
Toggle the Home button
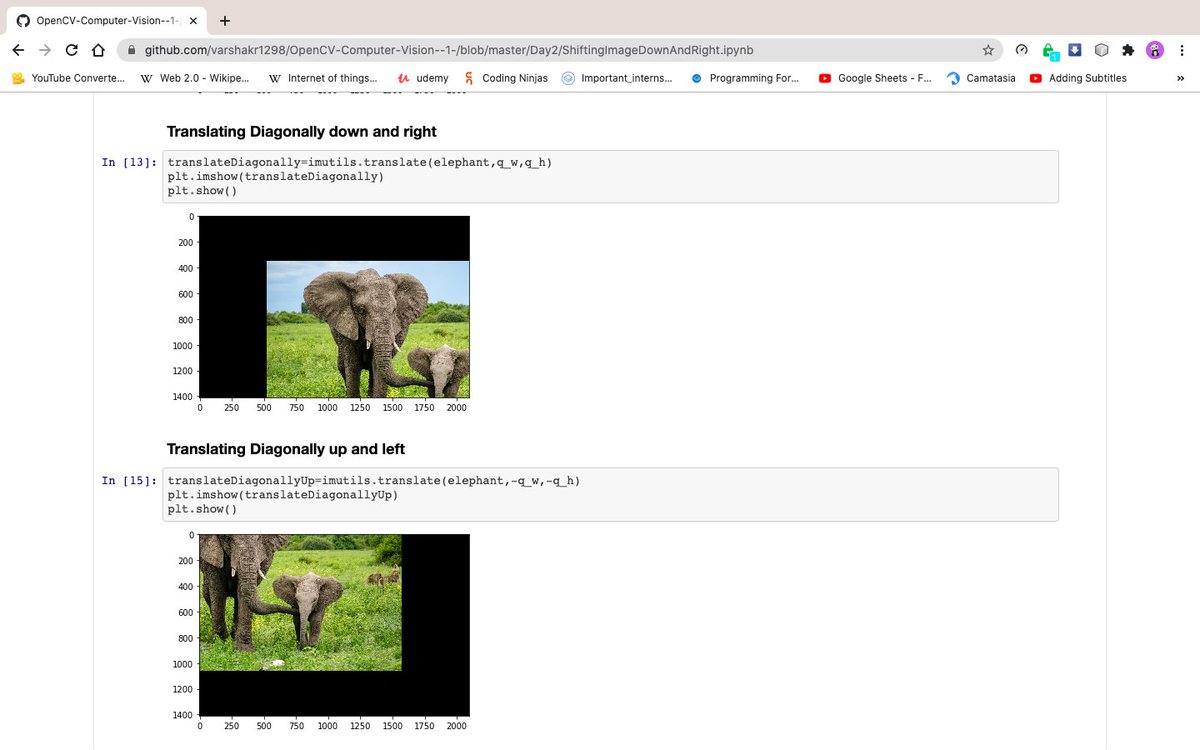[100, 48]
